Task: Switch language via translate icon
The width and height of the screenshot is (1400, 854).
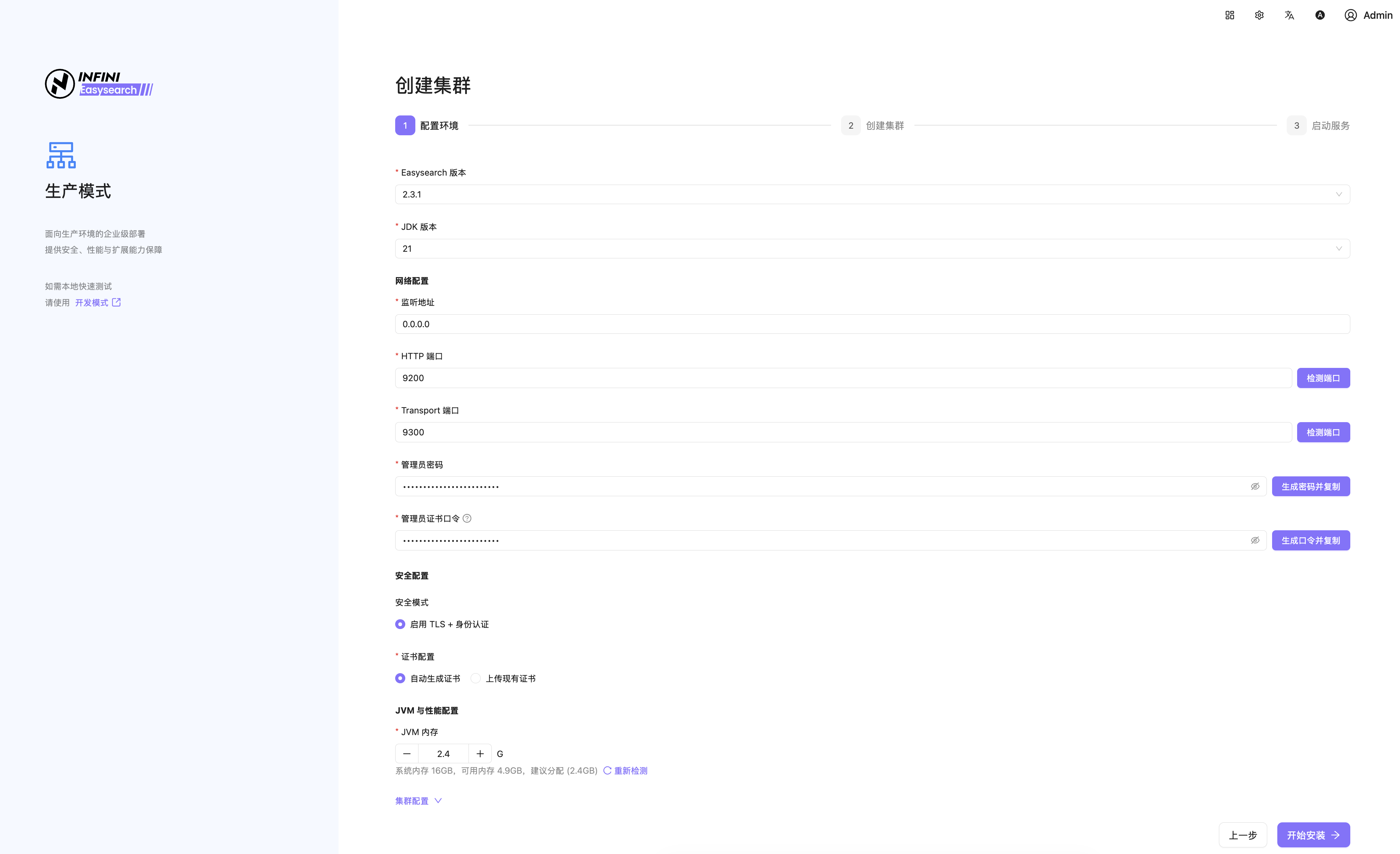Action: point(1289,15)
